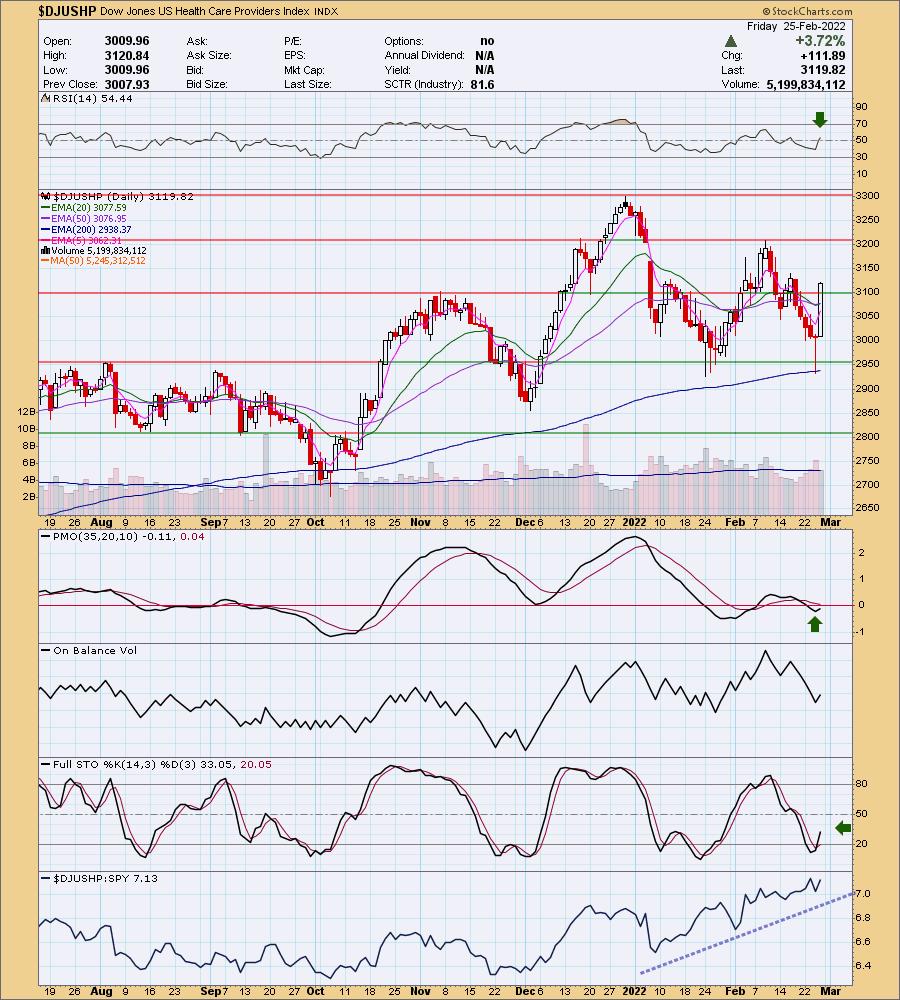Click the header Volume value 5,199,834,112

(806, 84)
